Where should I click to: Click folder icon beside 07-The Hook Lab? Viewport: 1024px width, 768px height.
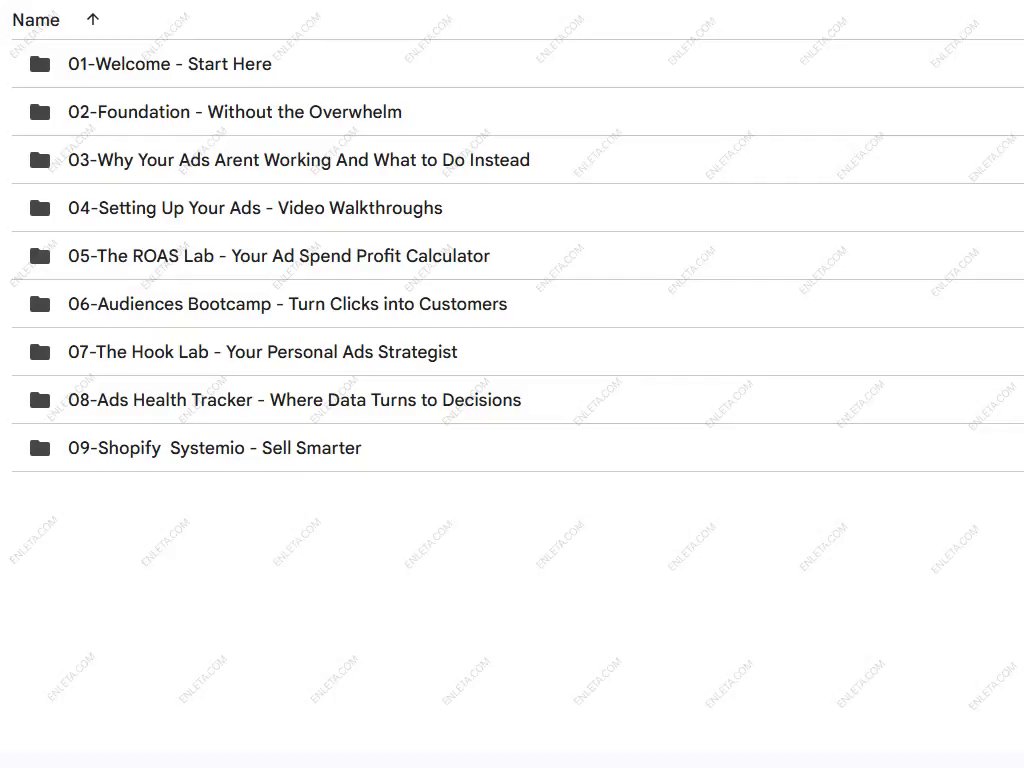[40, 352]
